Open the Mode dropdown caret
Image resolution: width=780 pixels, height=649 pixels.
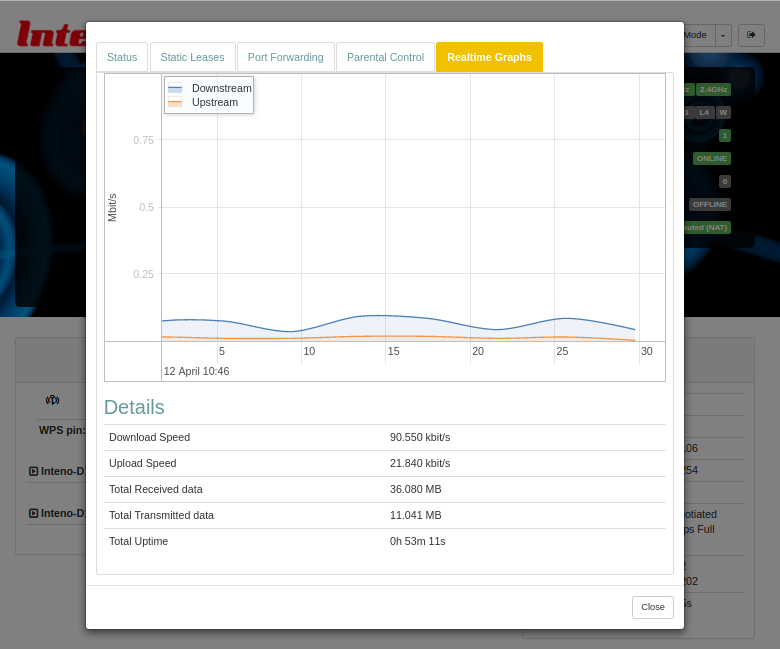pos(723,35)
